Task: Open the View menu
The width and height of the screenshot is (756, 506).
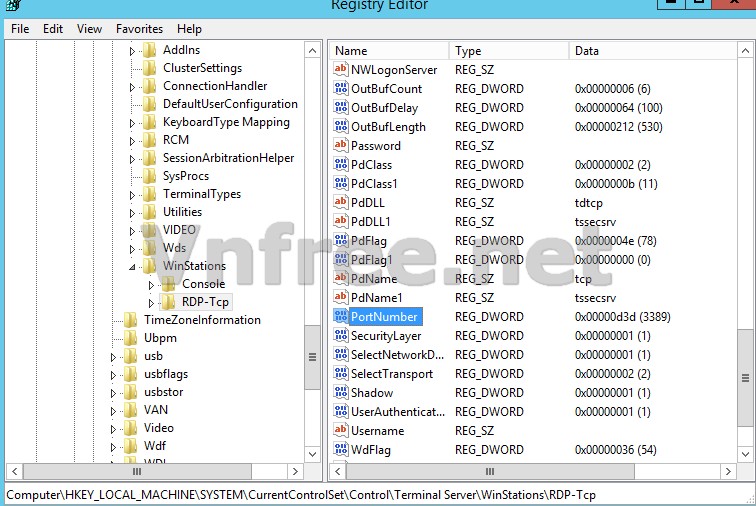Action: (x=89, y=29)
